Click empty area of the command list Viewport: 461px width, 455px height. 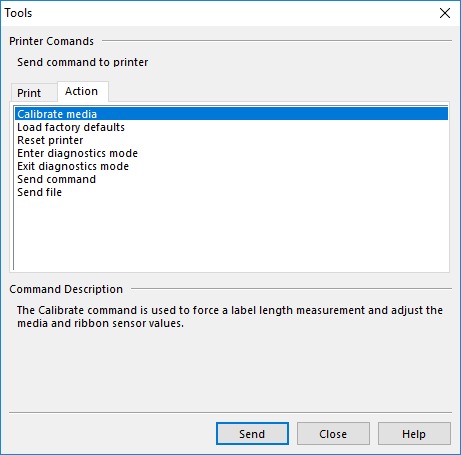(231, 233)
